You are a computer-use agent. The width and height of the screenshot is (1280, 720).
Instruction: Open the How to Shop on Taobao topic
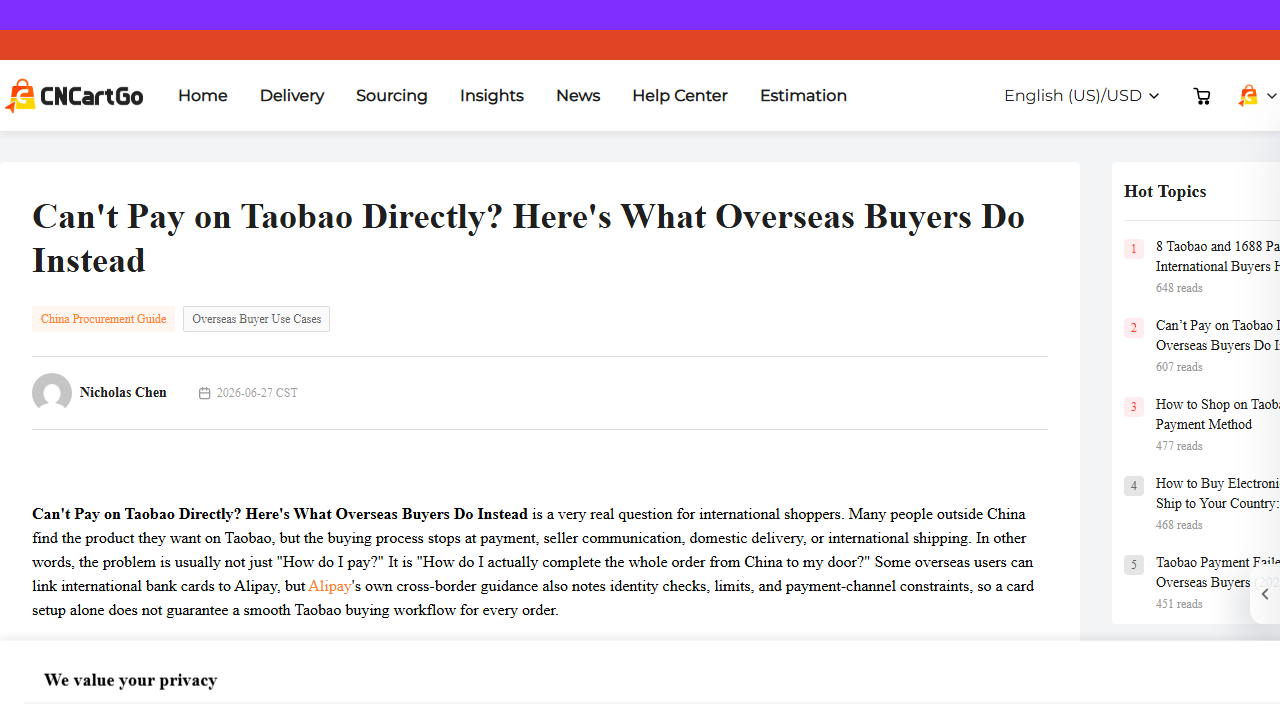pos(1218,414)
